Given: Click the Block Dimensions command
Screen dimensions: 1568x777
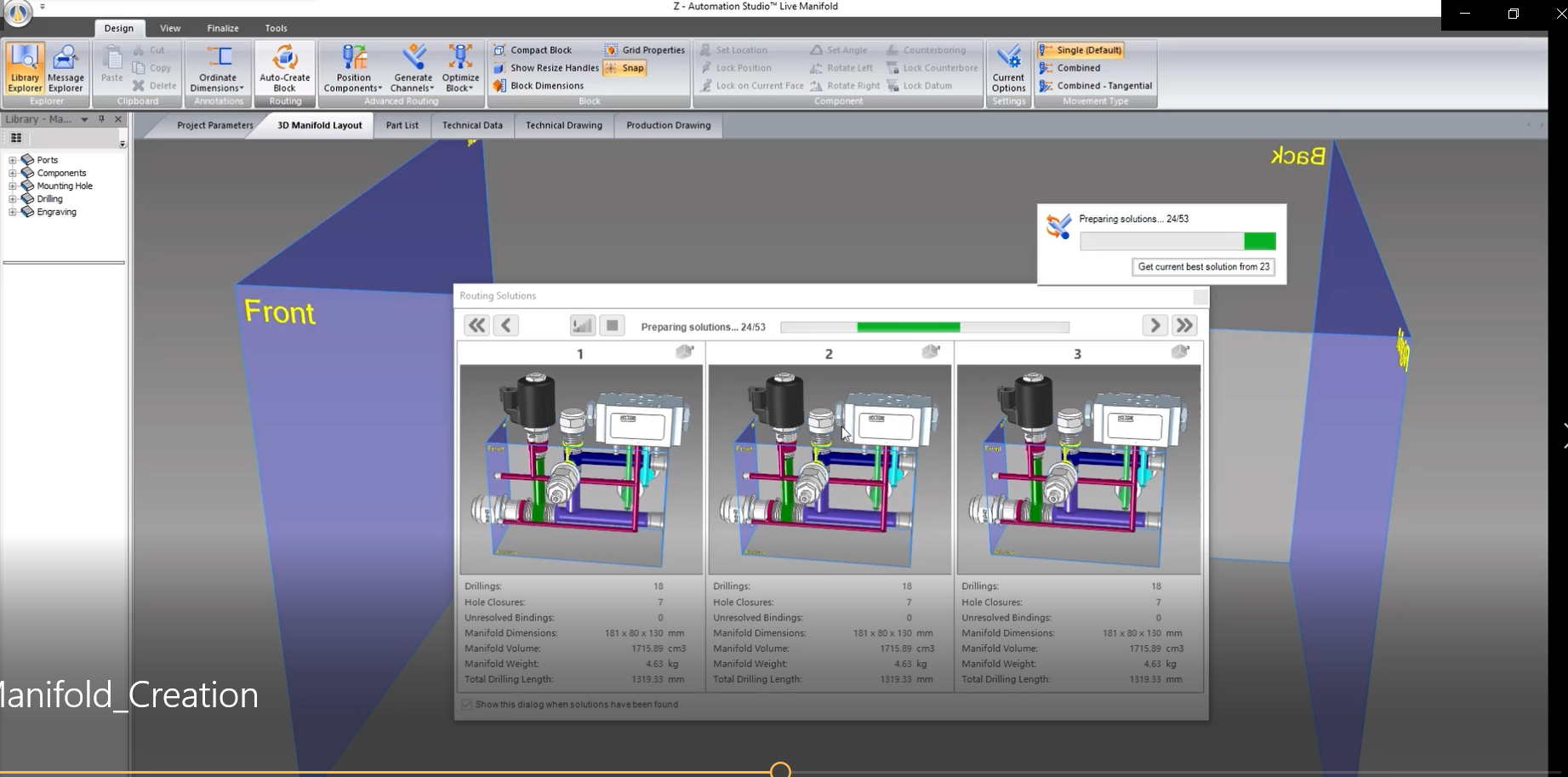Looking at the screenshot, I should (539, 86).
